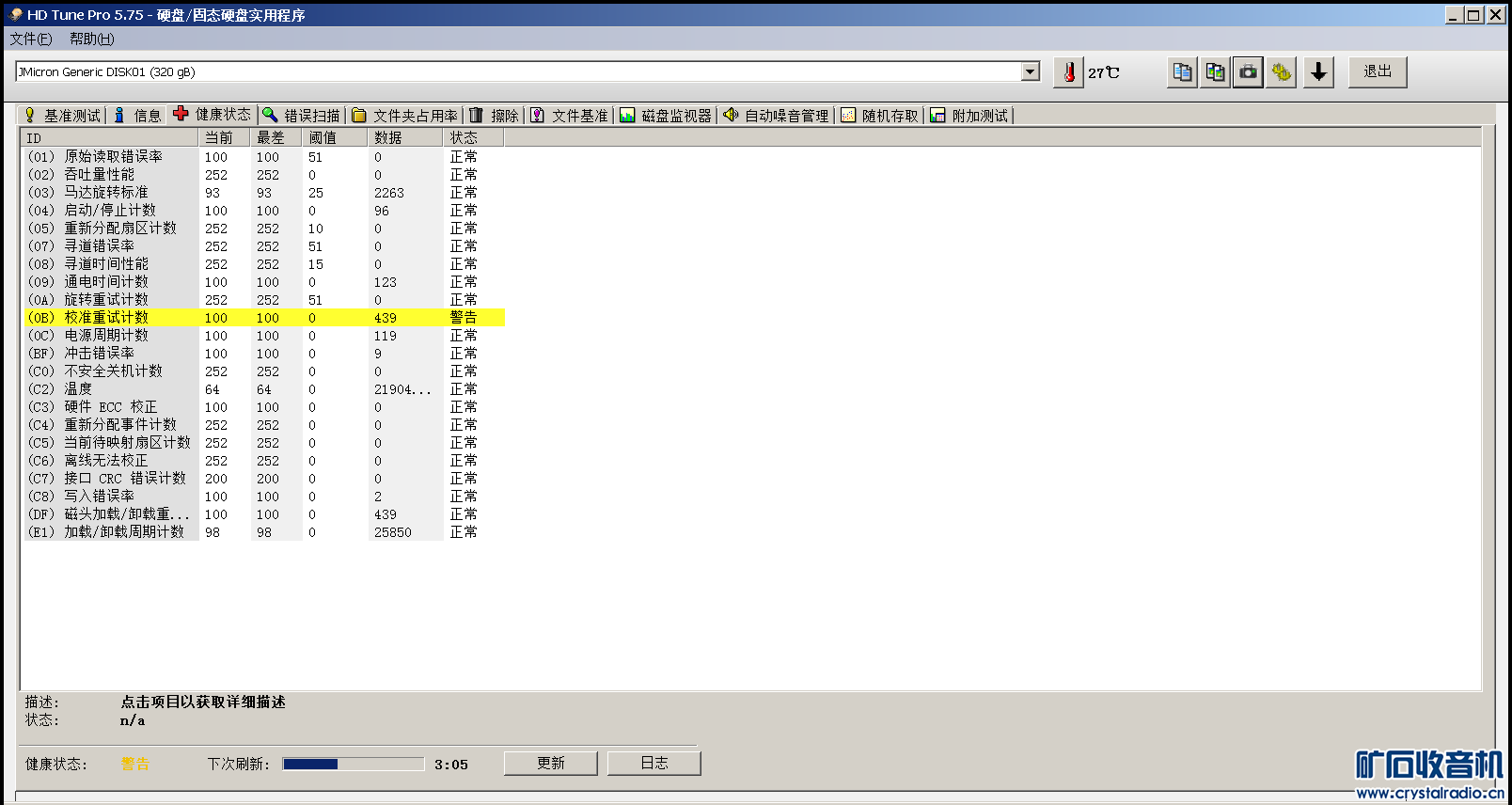Viewport: 1512px width, 805px height.
Task: Sort by the 当前 column header
Action: click(x=225, y=138)
